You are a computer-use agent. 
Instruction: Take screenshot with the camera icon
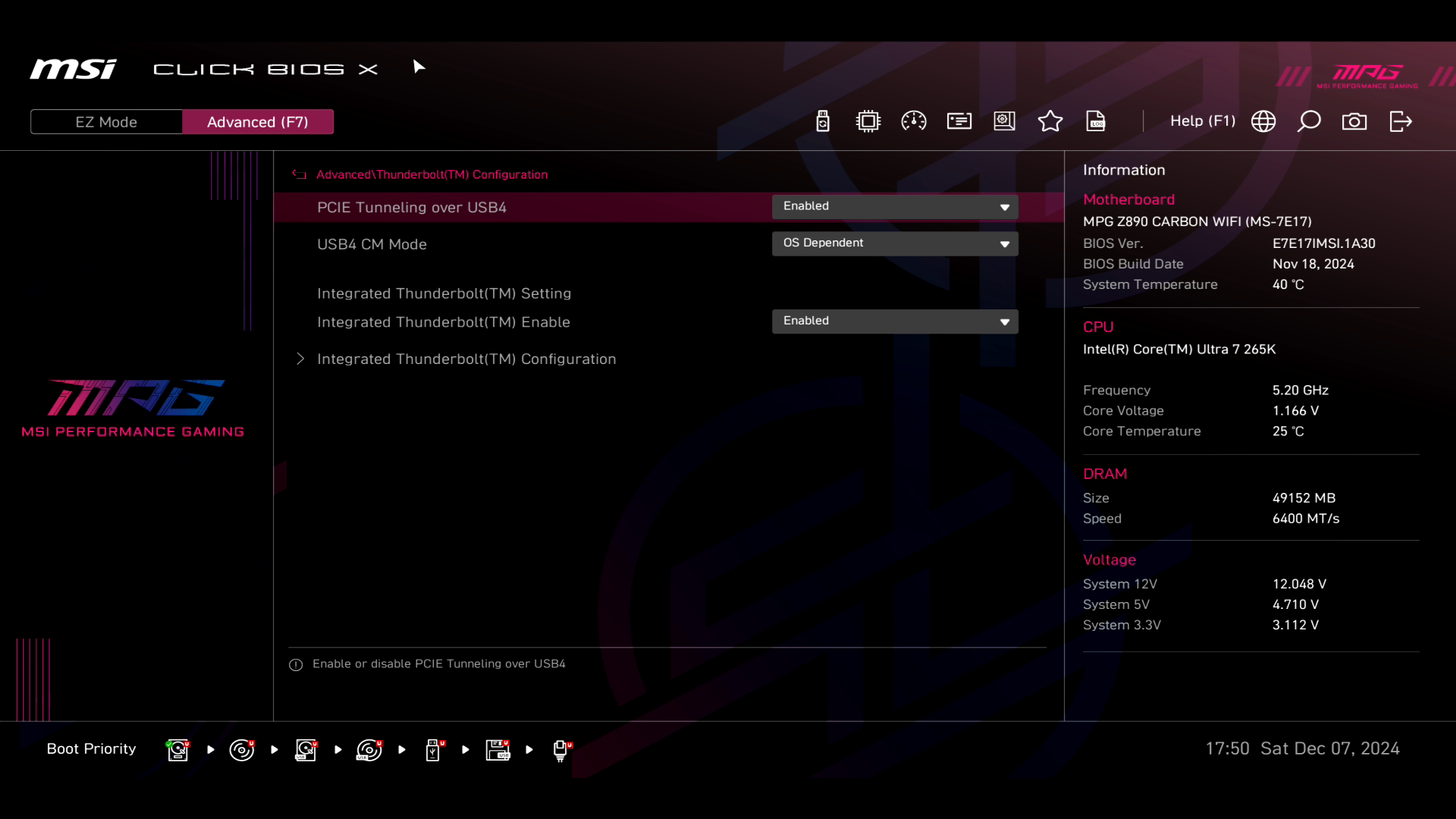tap(1354, 121)
